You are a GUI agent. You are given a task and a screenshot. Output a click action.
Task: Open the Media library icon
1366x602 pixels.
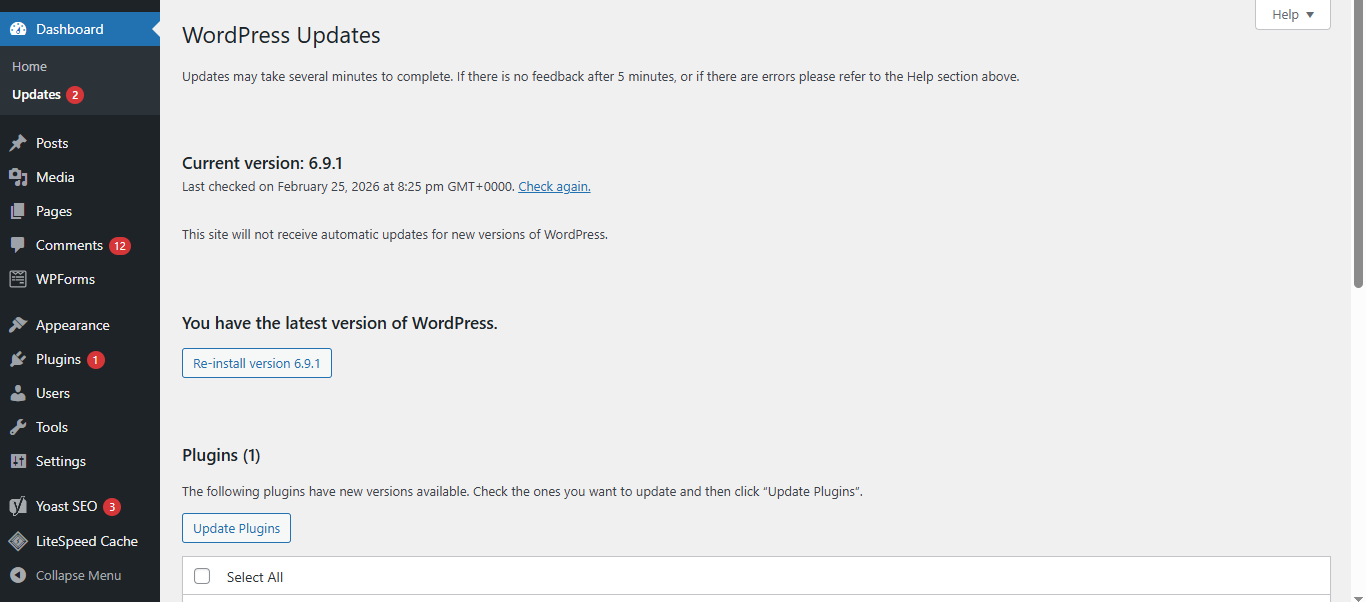tap(17, 177)
